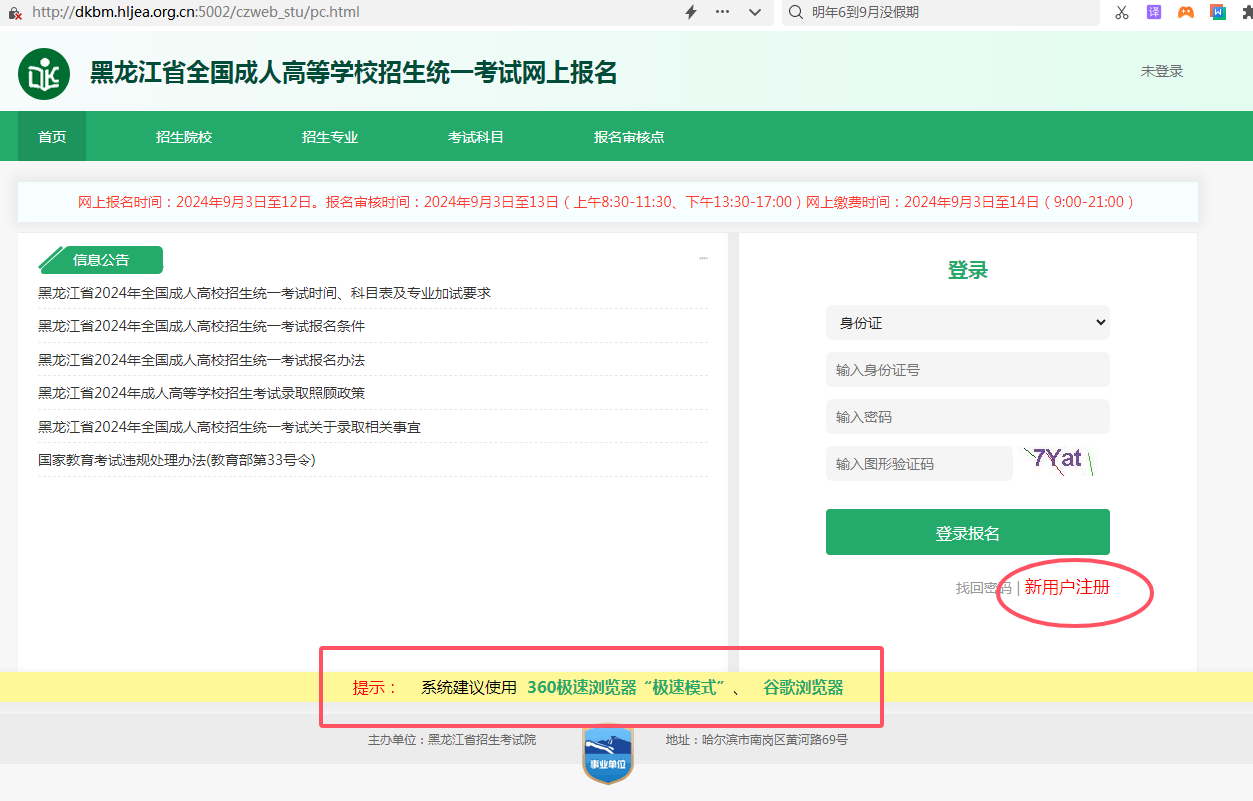This screenshot has width=1253, height=801.
Task: Click the 新用户注册 link
Action: 1067,587
